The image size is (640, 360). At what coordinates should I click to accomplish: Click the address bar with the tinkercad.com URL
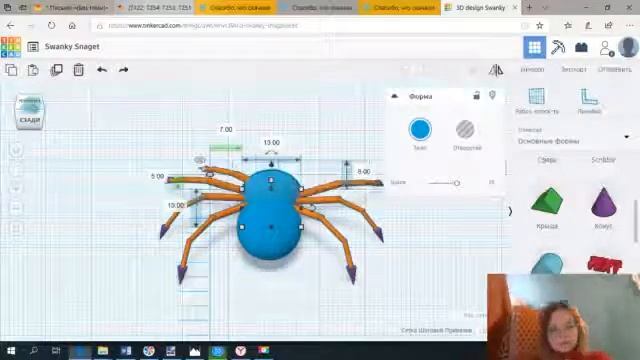(x=310, y=26)
